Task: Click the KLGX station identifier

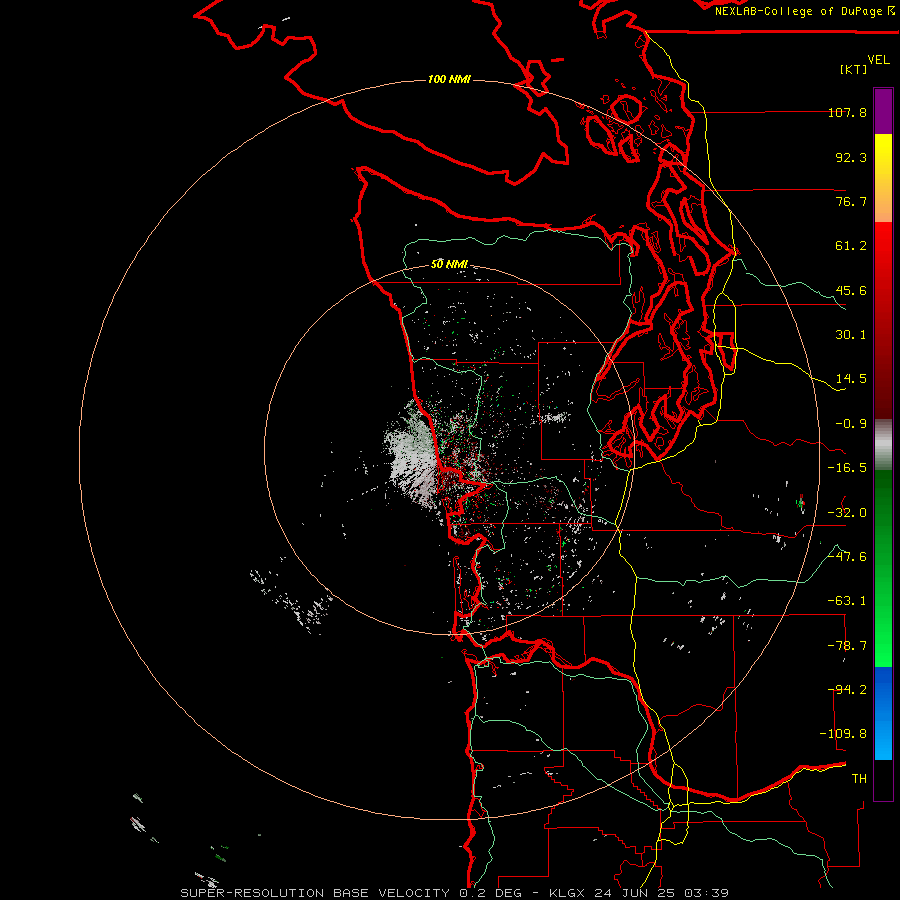Action: 568,893
